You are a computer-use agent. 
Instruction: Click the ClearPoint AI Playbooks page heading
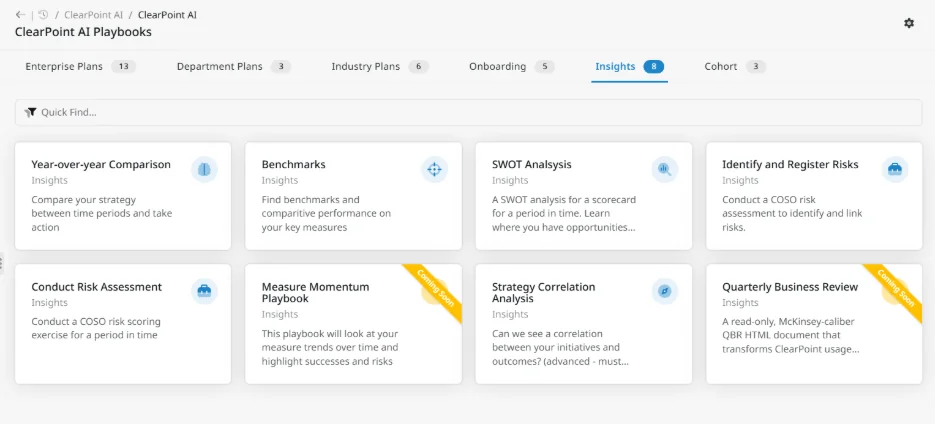pyautogui.click(x=83, y=32)
